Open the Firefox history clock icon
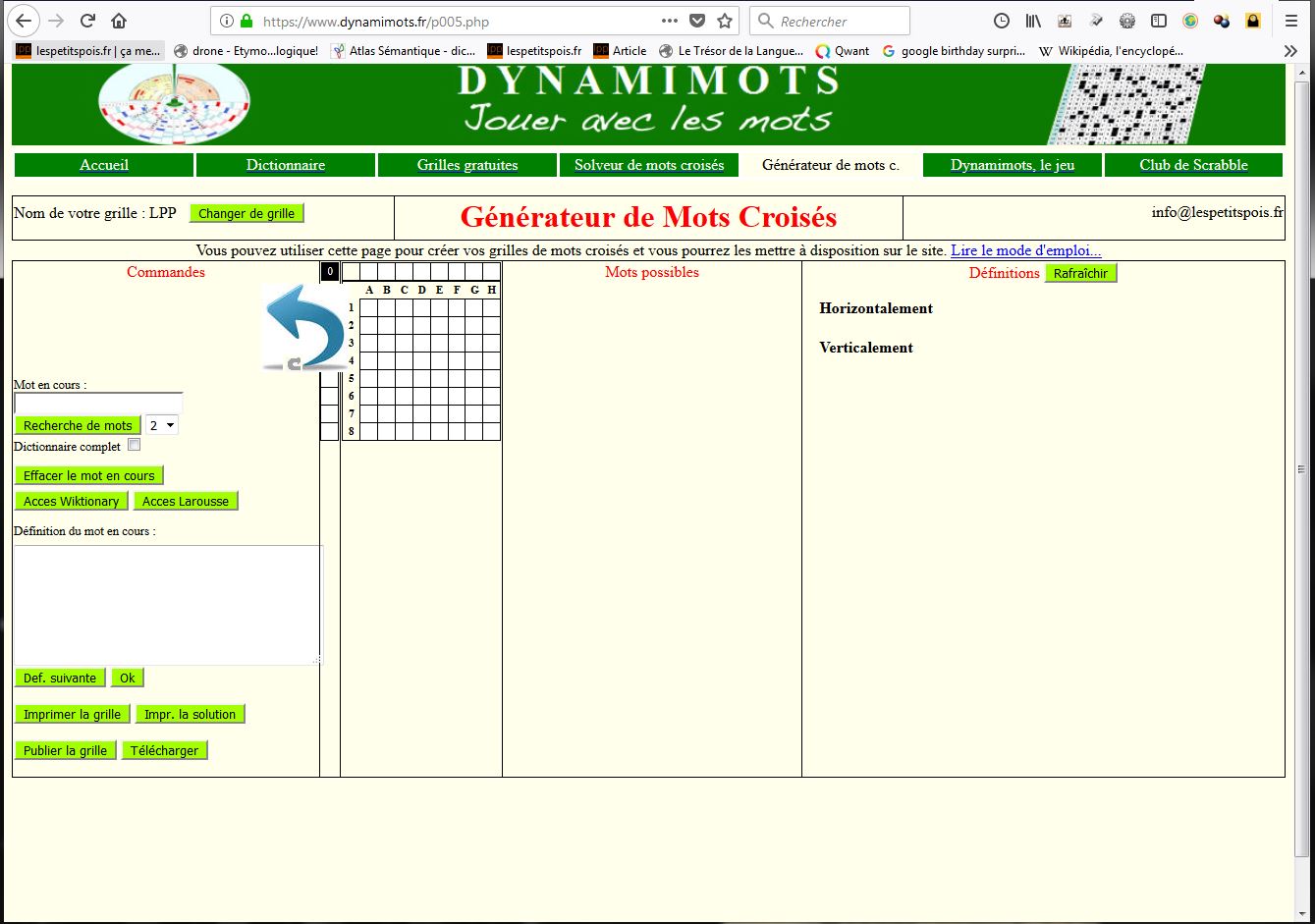The image size is (1315, 924). [1001, 21]
